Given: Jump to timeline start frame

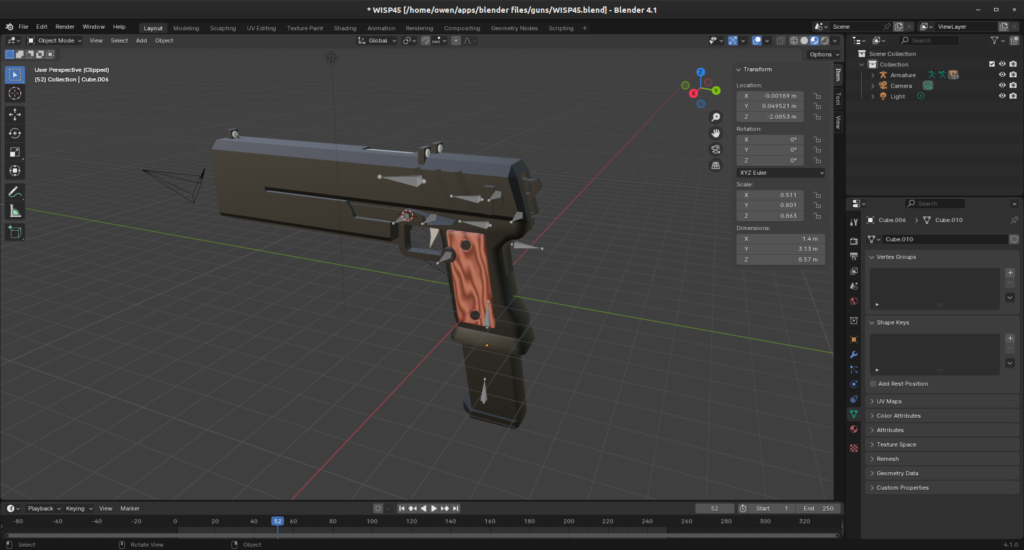Looking at the screenshot, I should pos(401,508).
